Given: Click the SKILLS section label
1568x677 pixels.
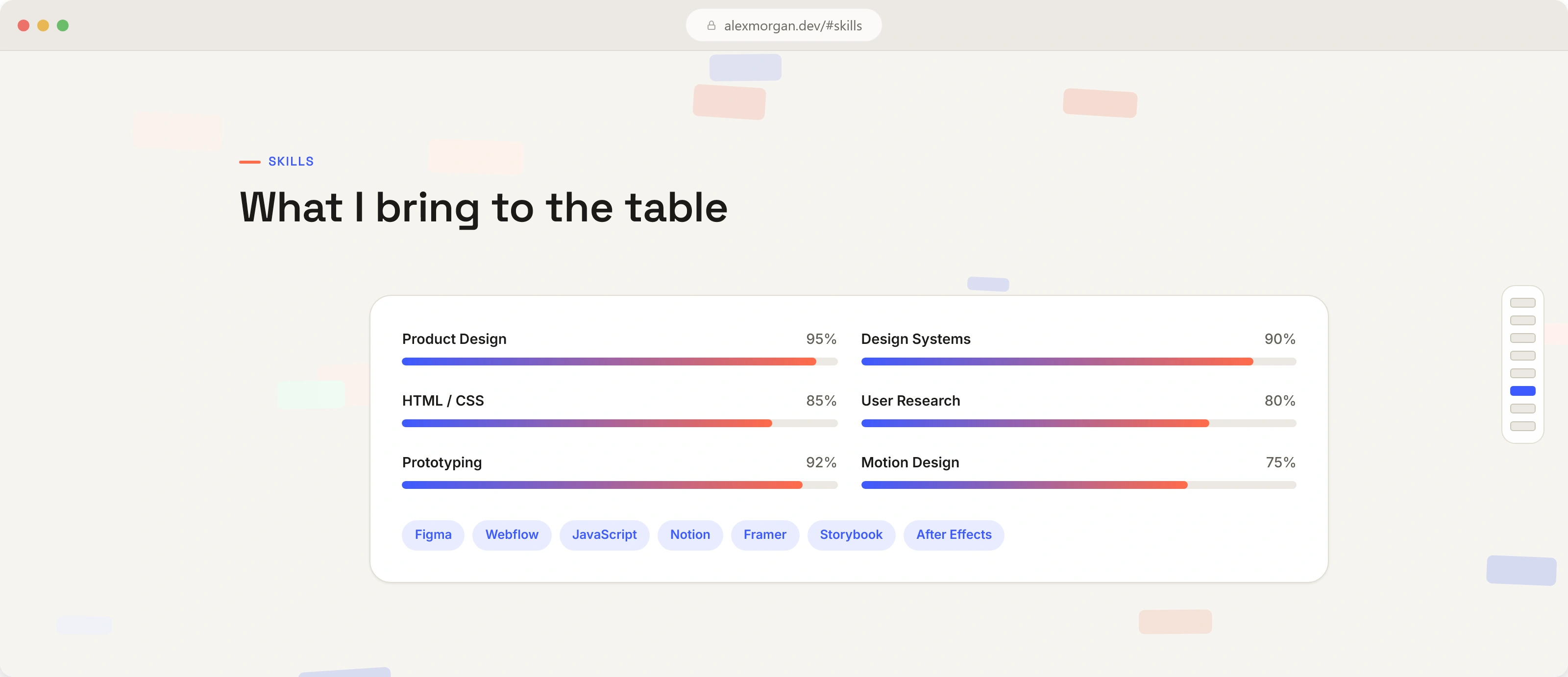Looking at the screenshot, I should point(291,162).
